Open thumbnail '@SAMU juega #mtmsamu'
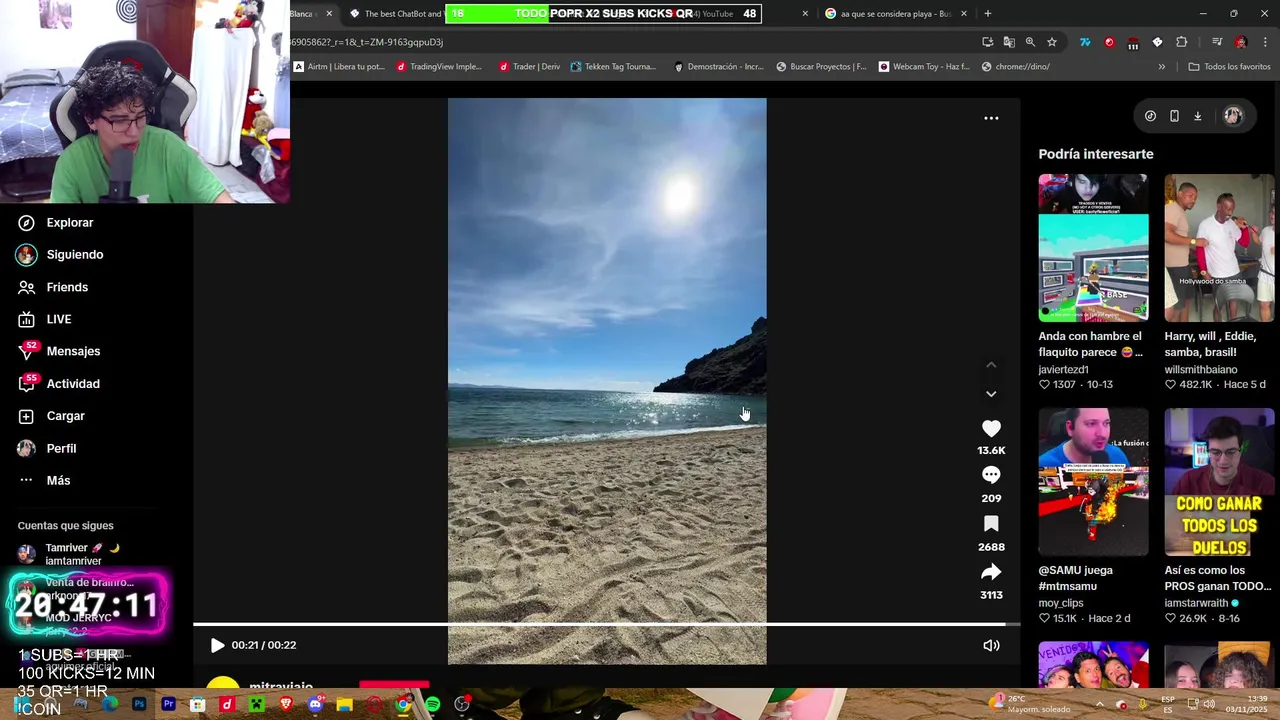The width and height of the screenshot is (1280, 720). coord(1093,482)
